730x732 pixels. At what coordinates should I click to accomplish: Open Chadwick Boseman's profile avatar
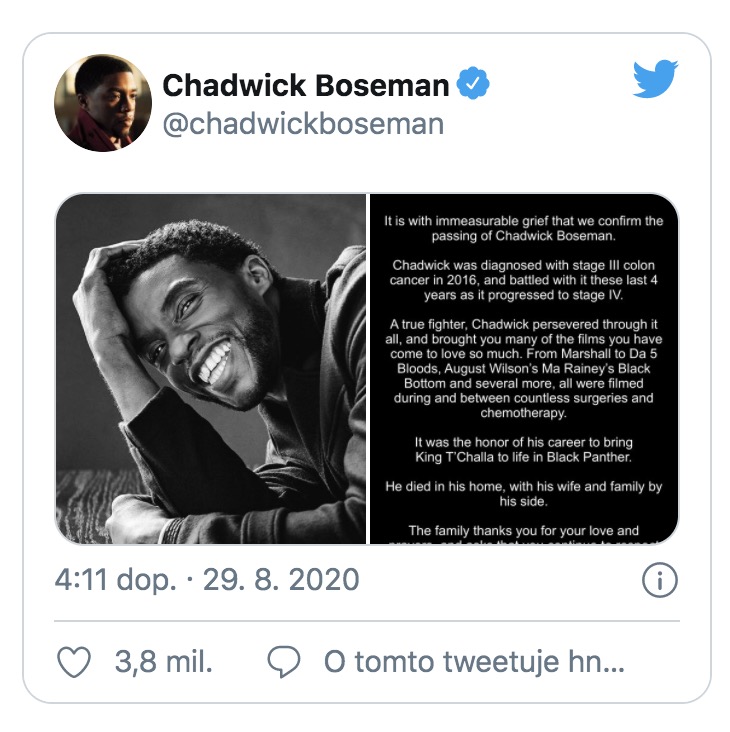pyautogui.click(x=103, y=103)
